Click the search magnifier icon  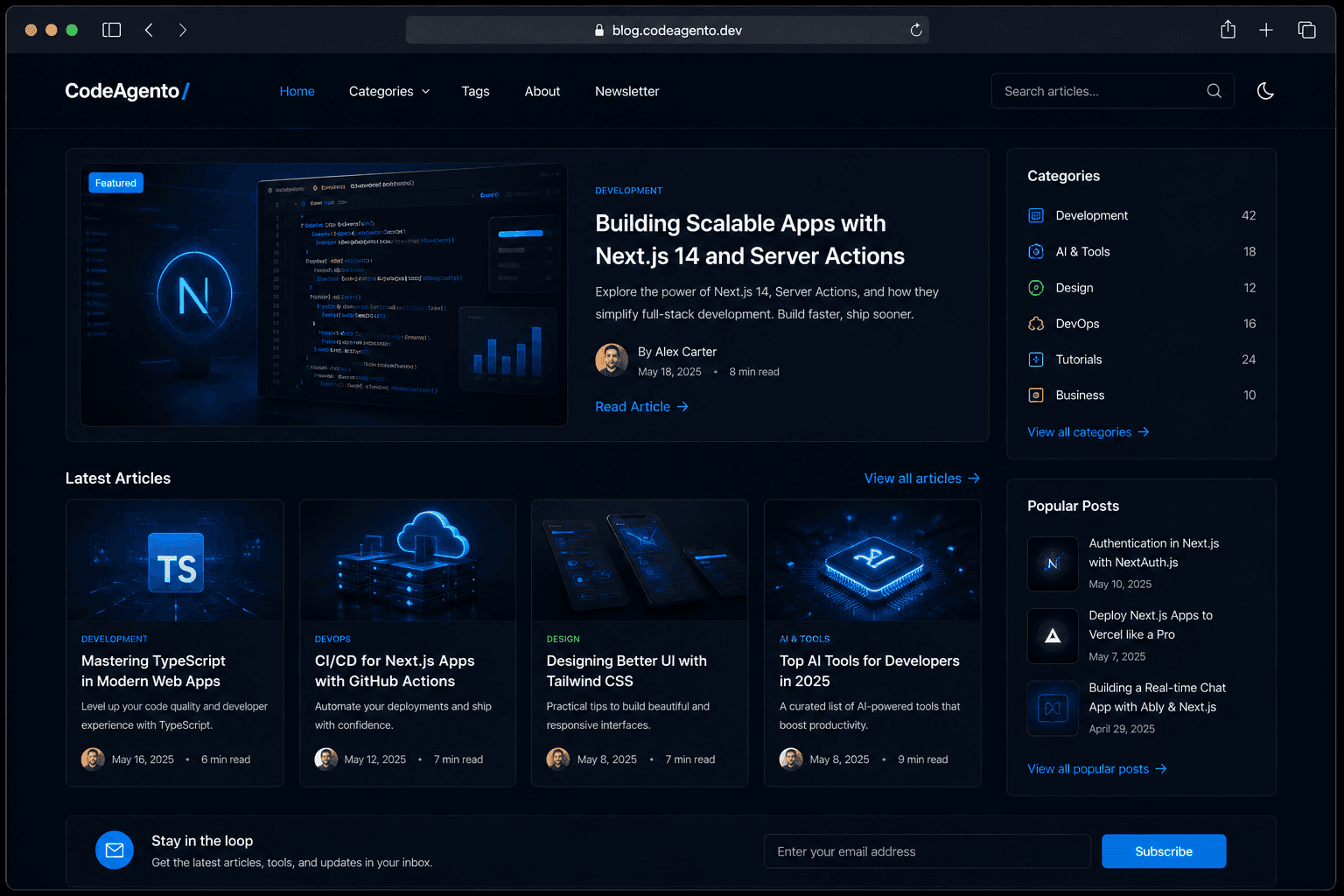(x=1214, y=91)
